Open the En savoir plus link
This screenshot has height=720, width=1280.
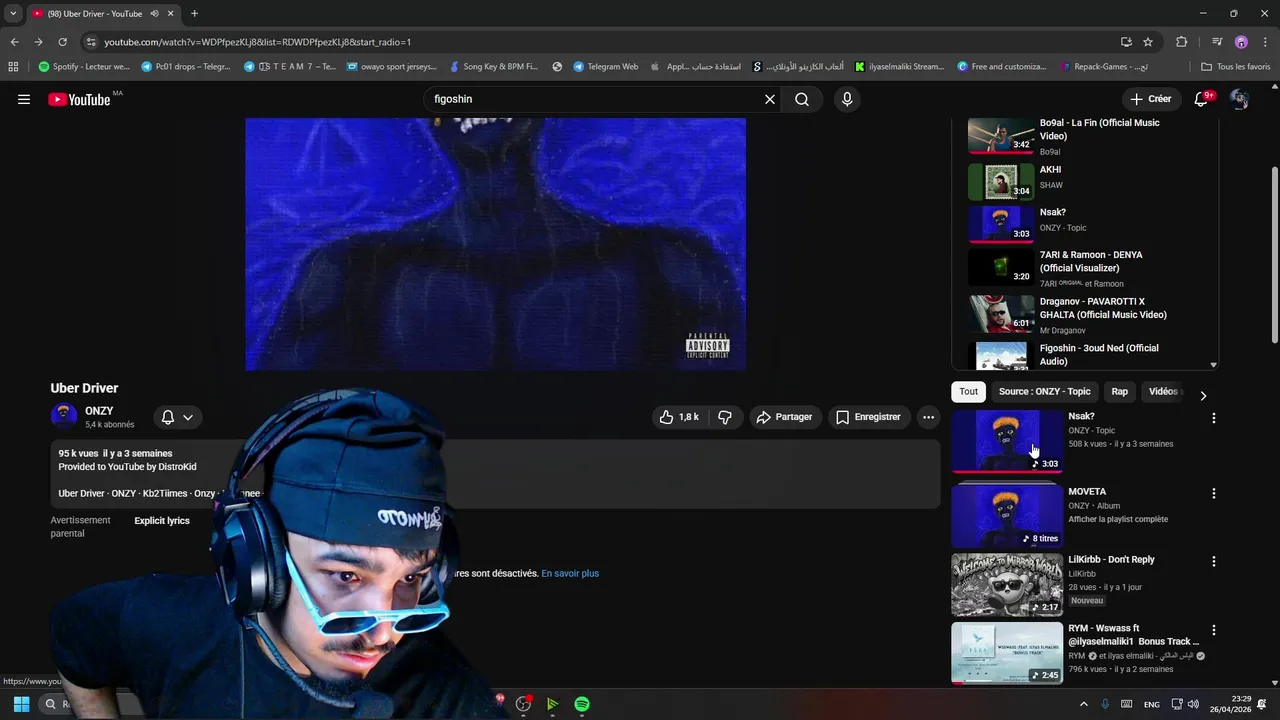570,574
